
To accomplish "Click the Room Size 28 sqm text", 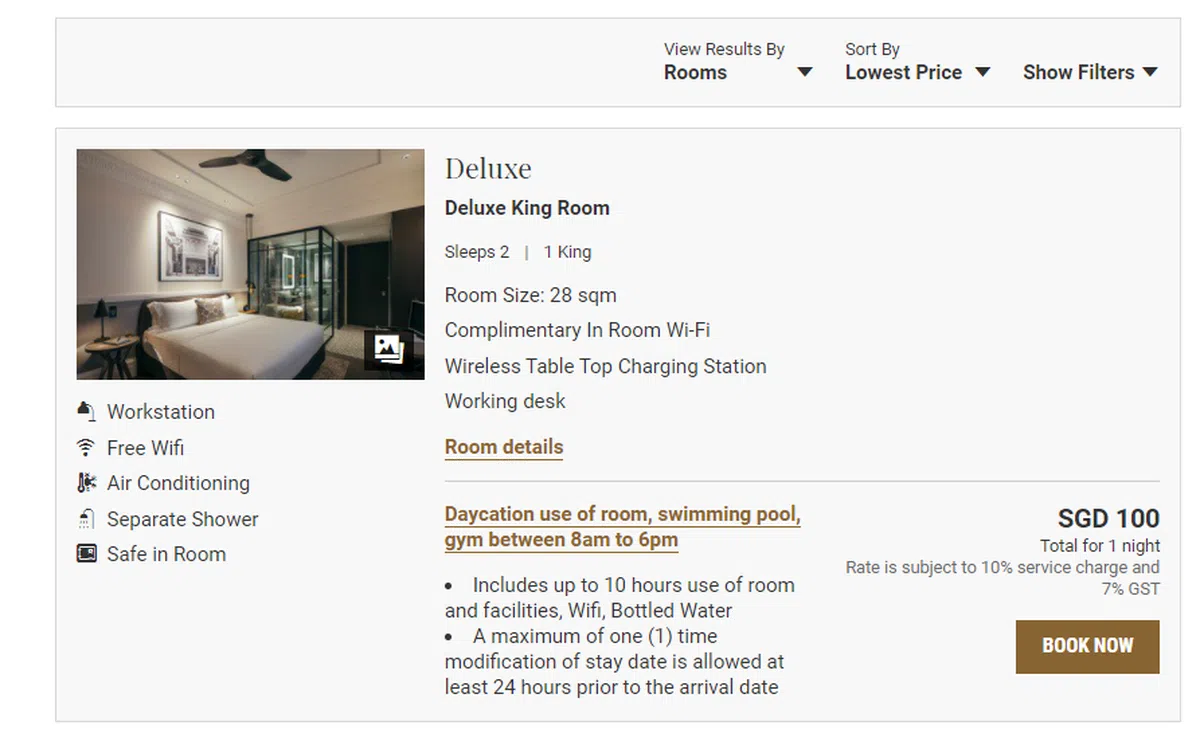I will [530, 295].
